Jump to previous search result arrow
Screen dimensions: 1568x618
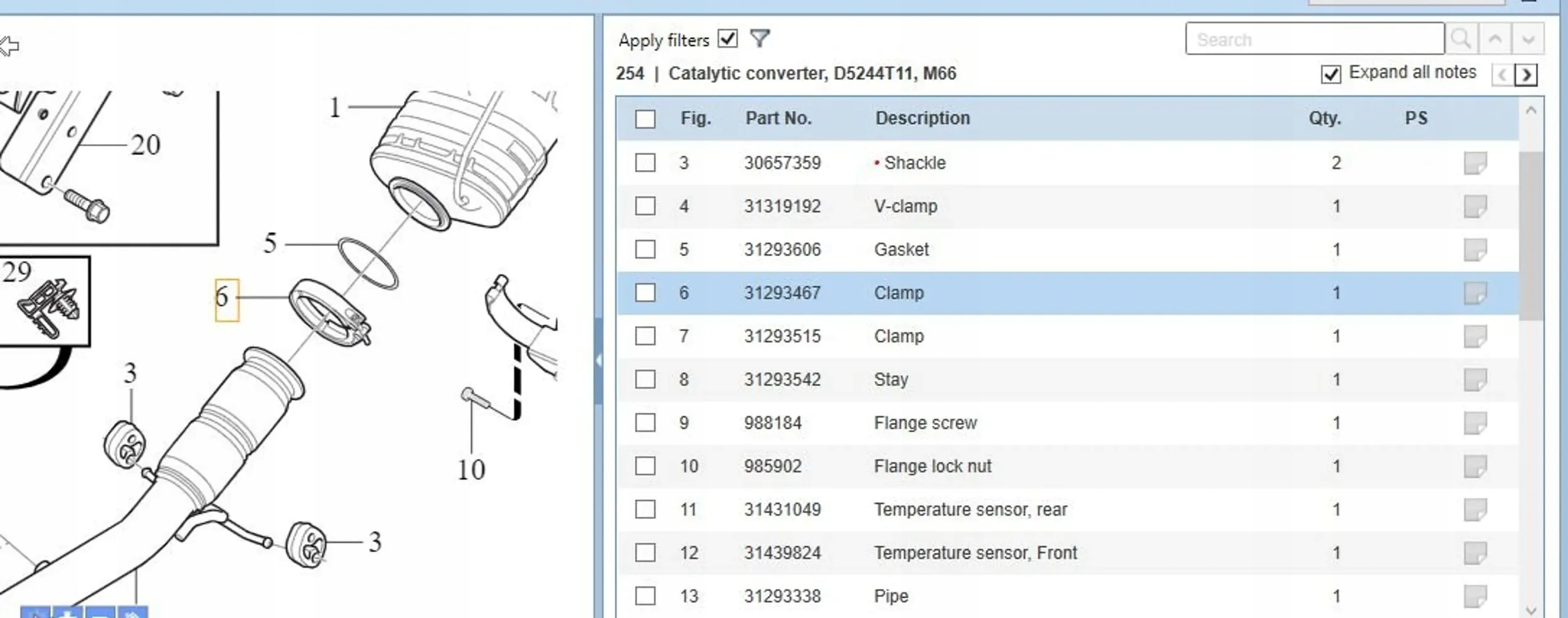[x=1495, y=39]
